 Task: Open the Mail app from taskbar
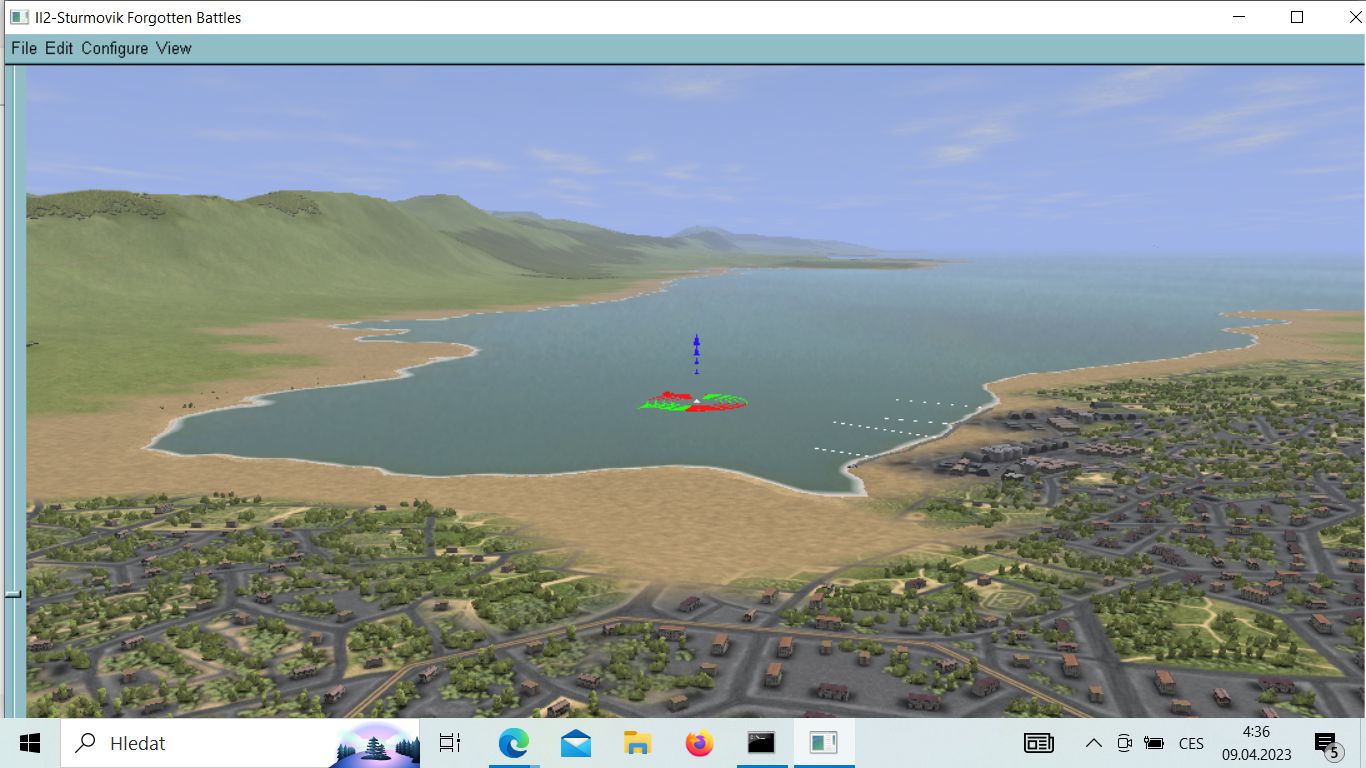coord(575,743)
